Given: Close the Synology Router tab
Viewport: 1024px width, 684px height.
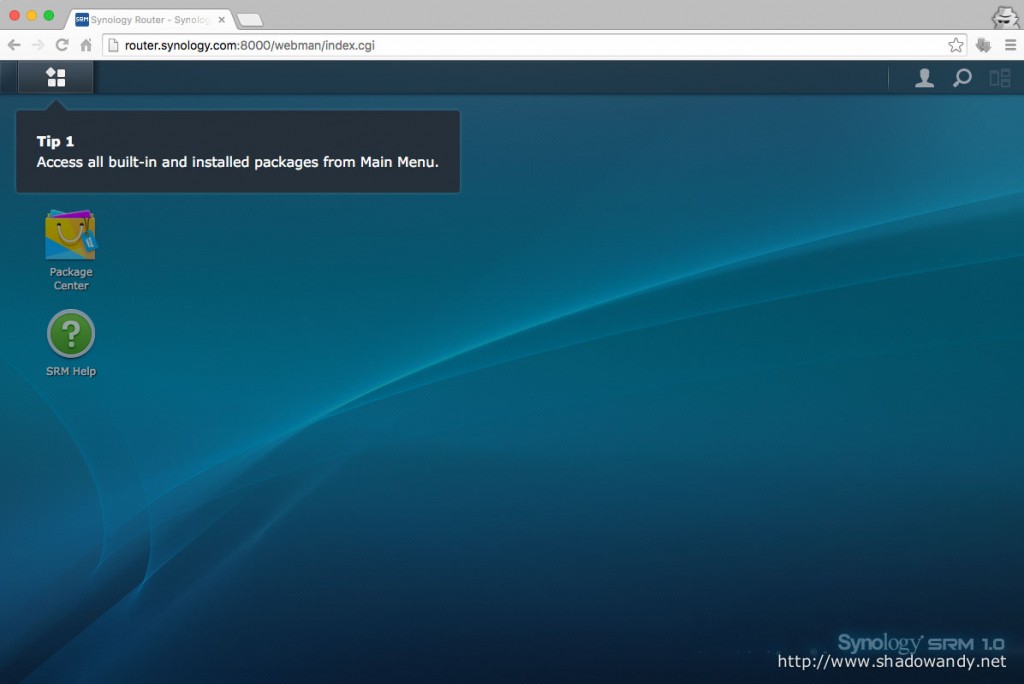Looking at the screenshot, I should pyautogui.click(x=221, y=20).
